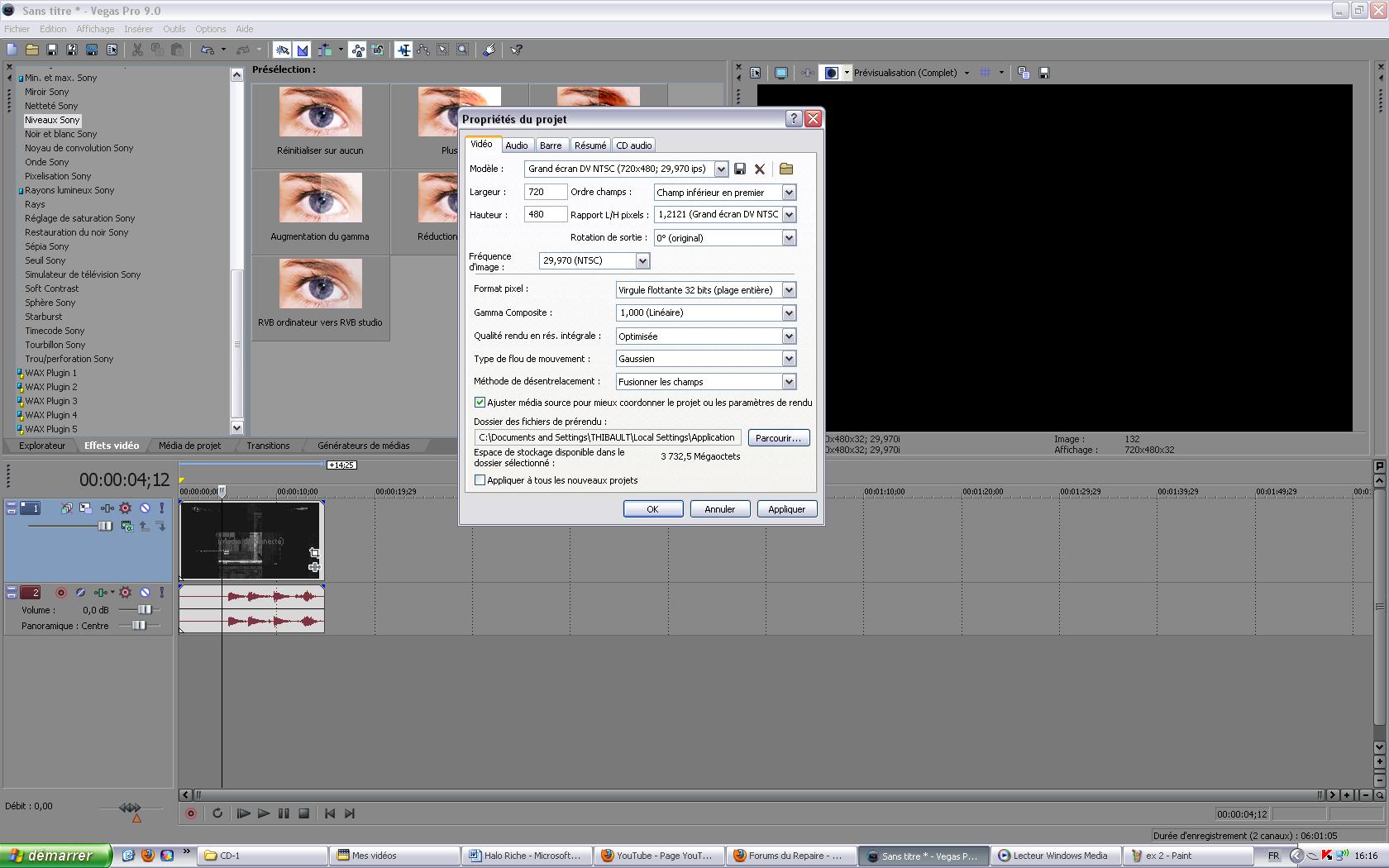Click the folder icon next to the Modèle field
The width and height of the screenshot is (1389, 868).
(786, 169)
